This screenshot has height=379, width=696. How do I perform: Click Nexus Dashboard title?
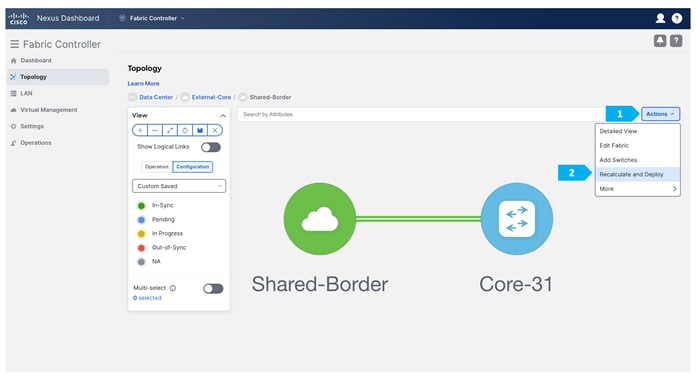[x=68, y=18]
